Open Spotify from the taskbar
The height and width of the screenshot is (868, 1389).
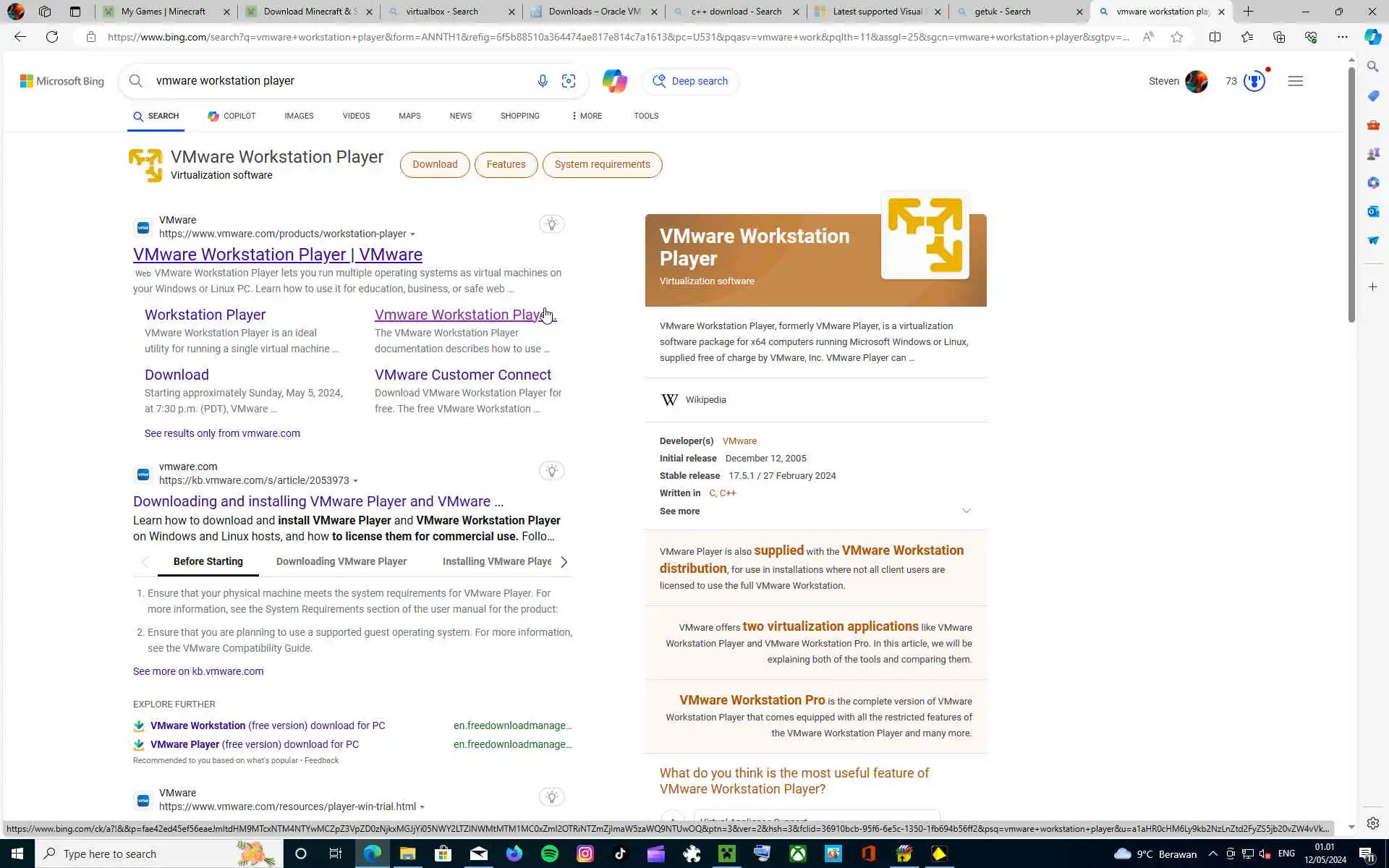[x=550, y=854]
